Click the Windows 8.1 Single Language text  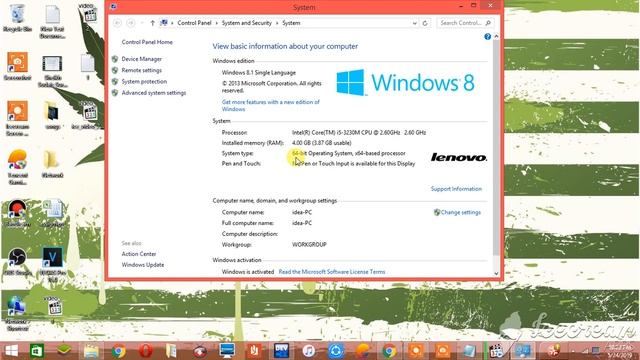(259, 73)
